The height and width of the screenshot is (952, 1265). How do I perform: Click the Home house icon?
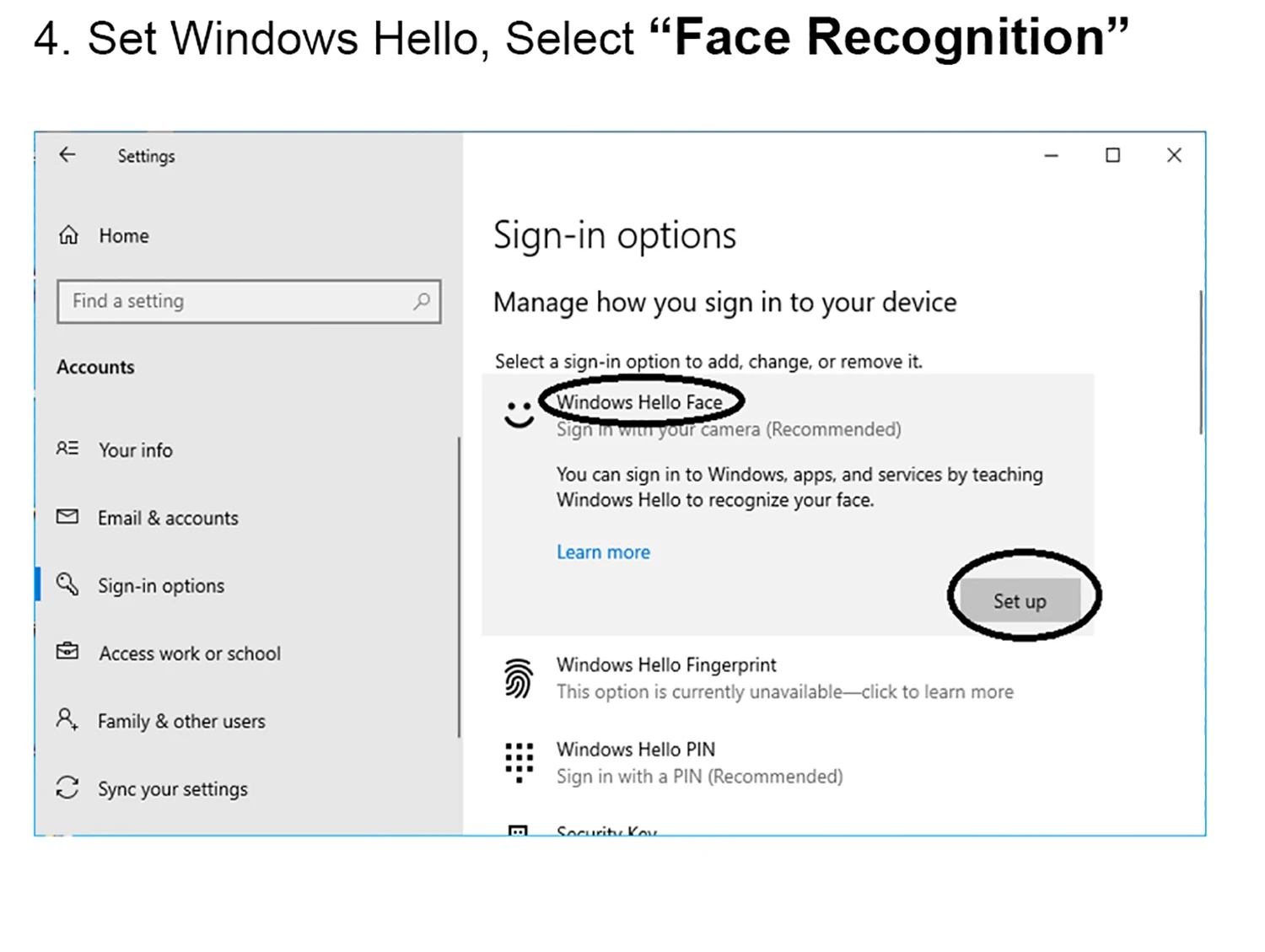[68, 235]
